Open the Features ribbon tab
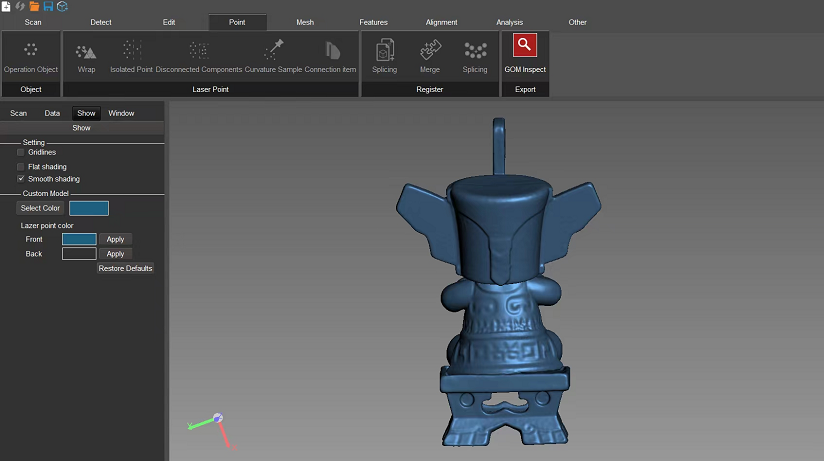 point(374,22)
